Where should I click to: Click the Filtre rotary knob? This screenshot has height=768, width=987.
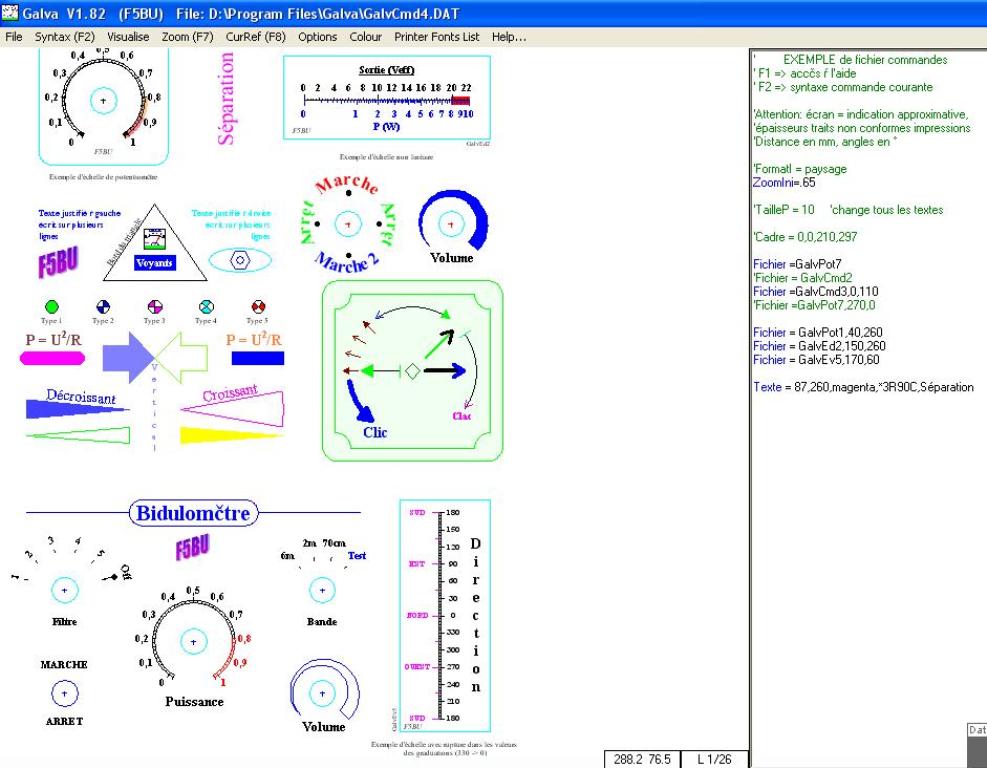66,590
